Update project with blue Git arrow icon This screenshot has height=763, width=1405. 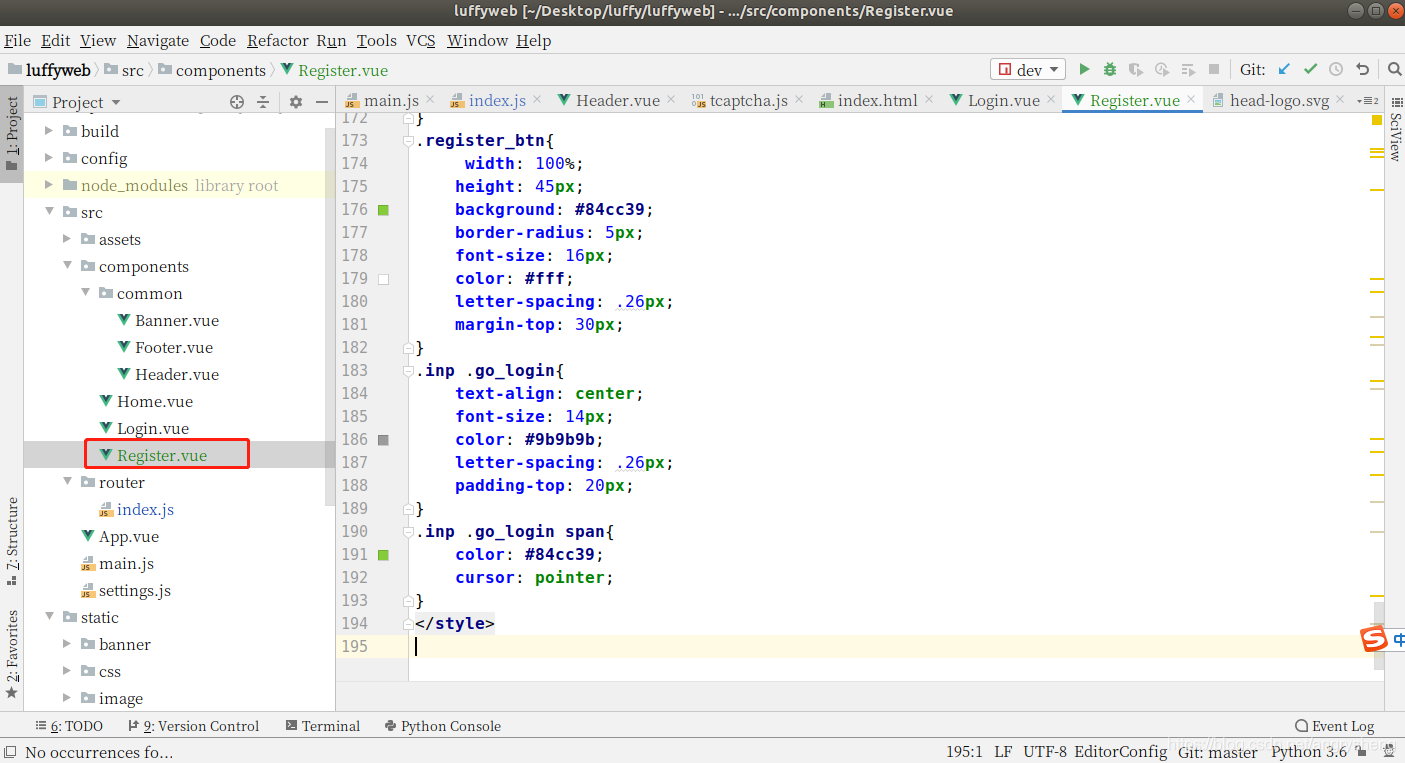pos(1284,70)
